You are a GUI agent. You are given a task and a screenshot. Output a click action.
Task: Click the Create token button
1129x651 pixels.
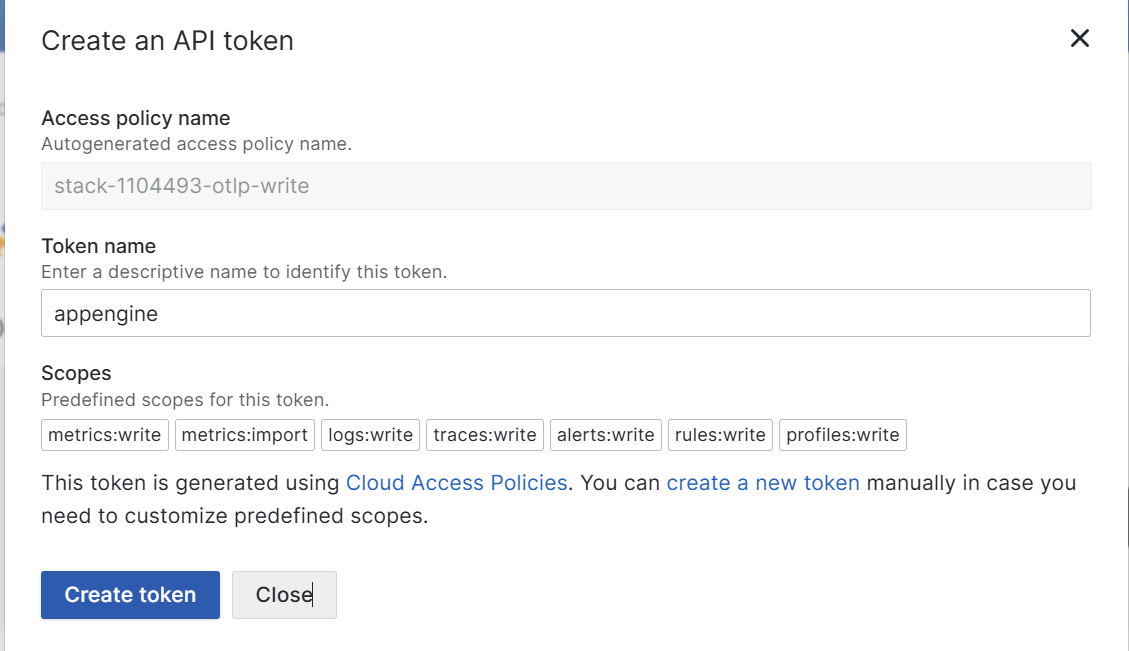coord(130,594)
